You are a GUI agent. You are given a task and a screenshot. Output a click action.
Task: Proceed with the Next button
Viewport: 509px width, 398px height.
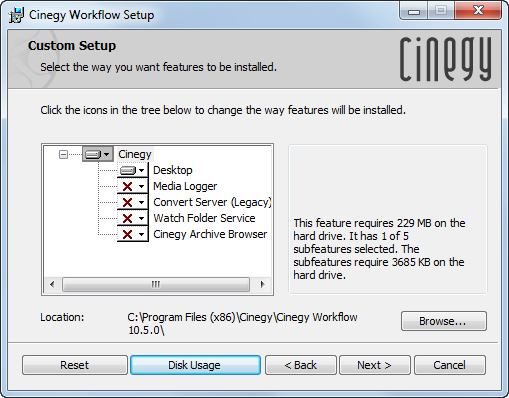(x=375, y=365)
